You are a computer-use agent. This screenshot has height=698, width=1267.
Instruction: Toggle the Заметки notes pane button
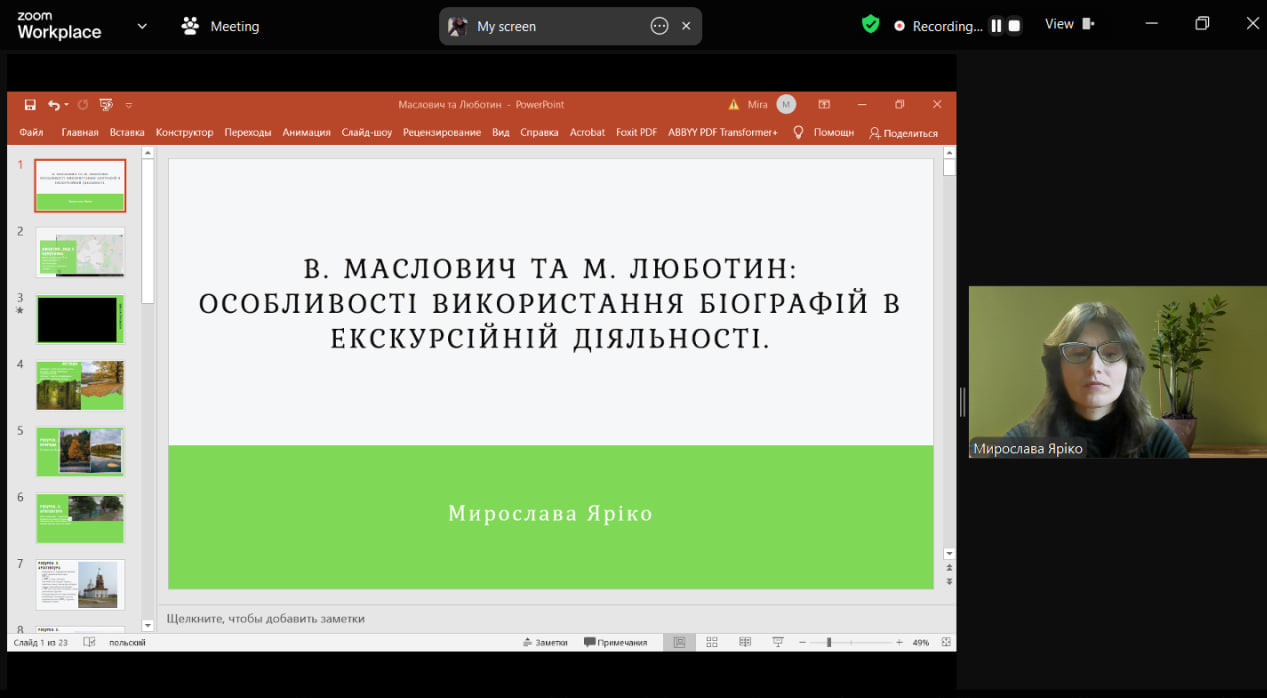tap(545, 642)
